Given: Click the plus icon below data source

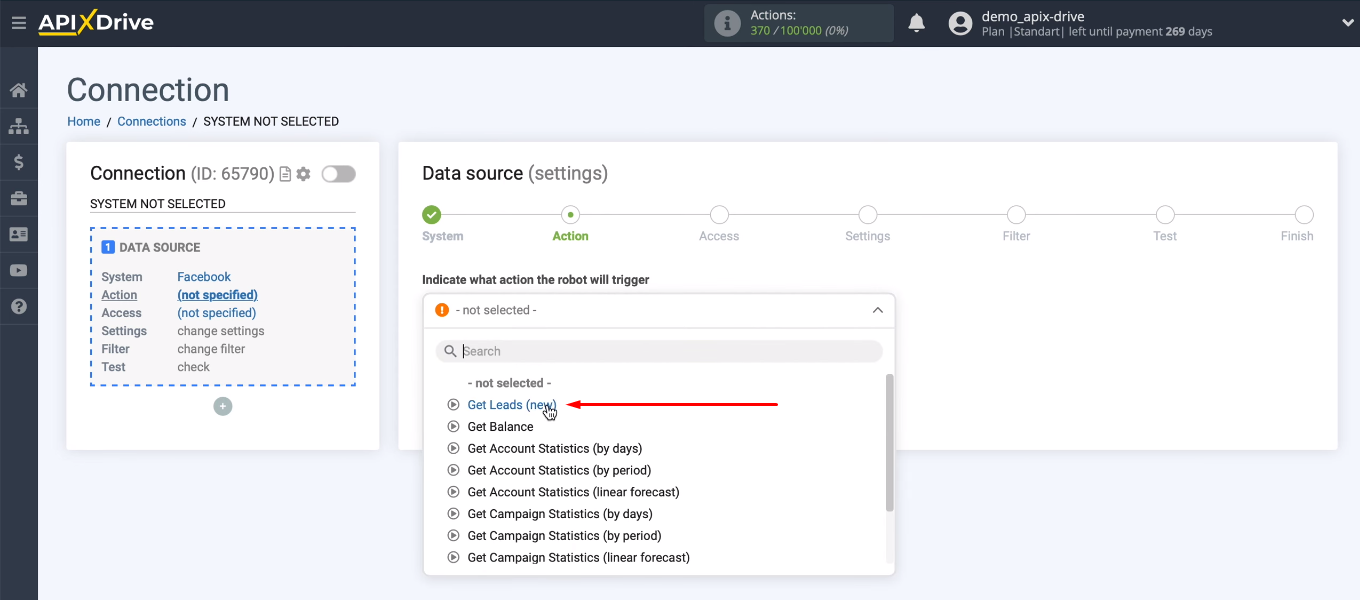Looking at the screenshot, I should point(223,406).
